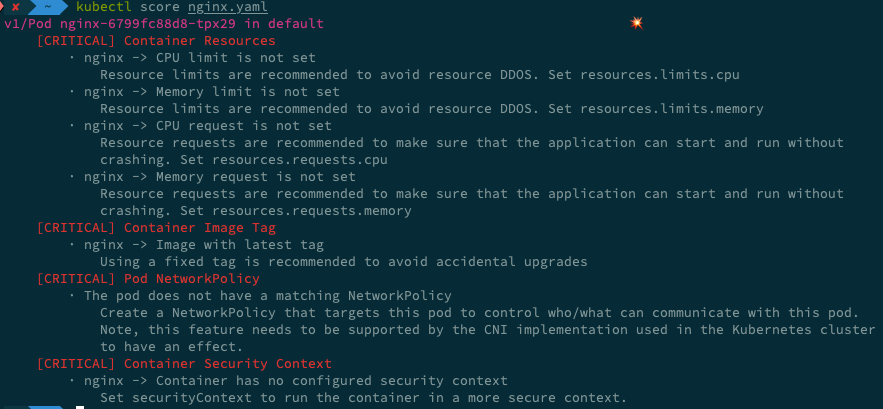
Task: Click the kubectl command word
Action: point(104,6)
